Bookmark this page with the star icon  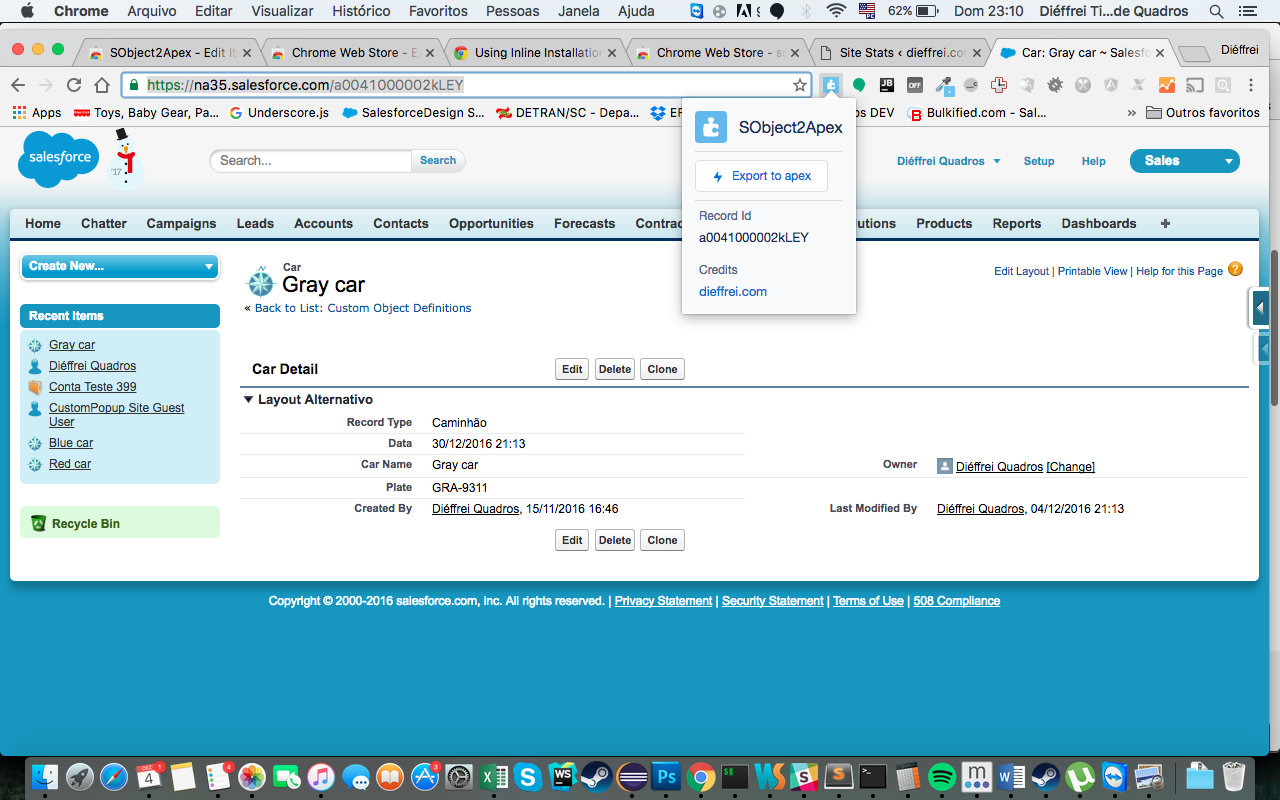(x=800, y=85)
